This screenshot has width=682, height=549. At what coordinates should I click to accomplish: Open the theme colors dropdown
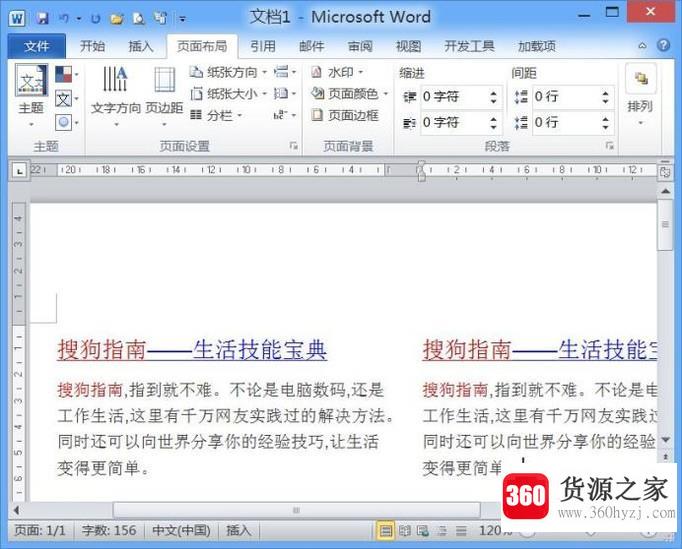[x=67, y=74]
